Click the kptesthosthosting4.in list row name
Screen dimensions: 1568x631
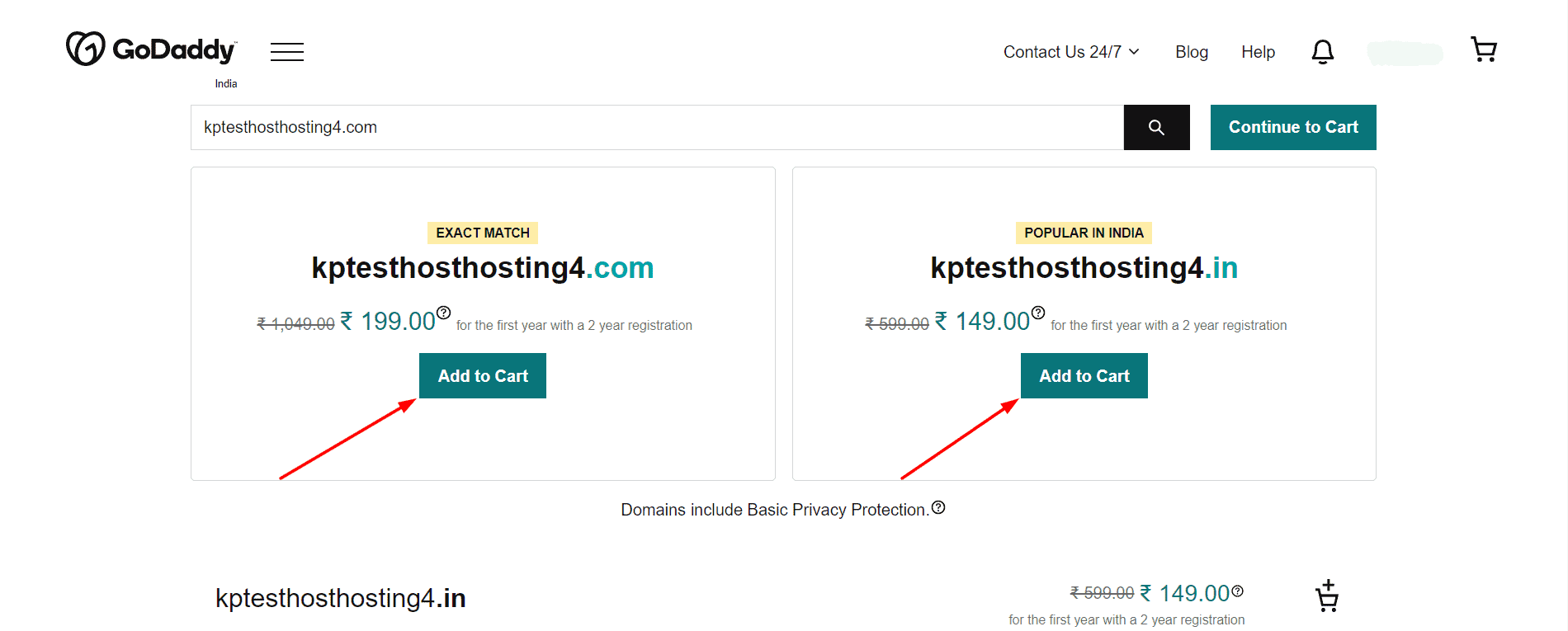coord(340,598)
